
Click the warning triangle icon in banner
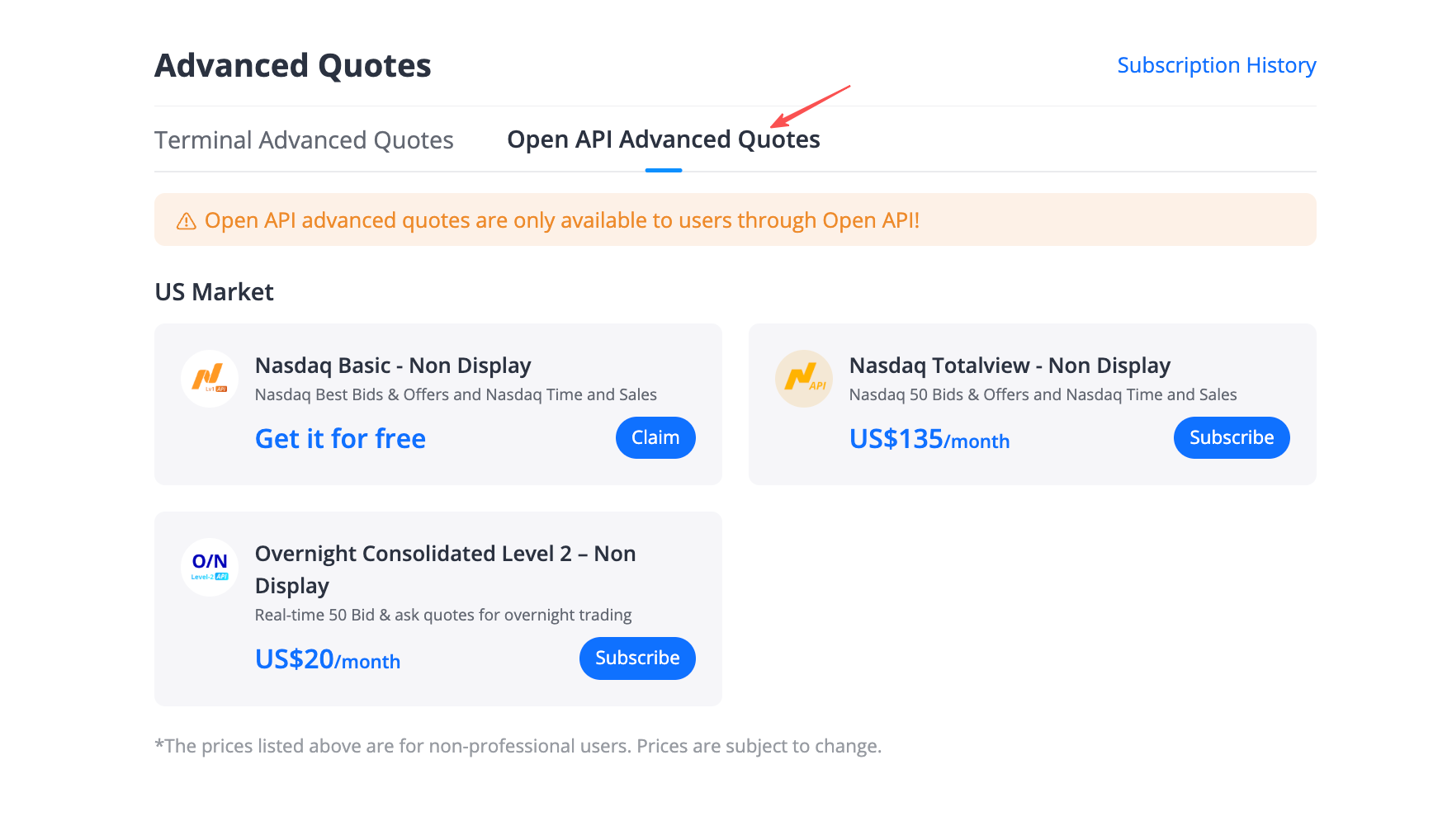click(187, 221)
